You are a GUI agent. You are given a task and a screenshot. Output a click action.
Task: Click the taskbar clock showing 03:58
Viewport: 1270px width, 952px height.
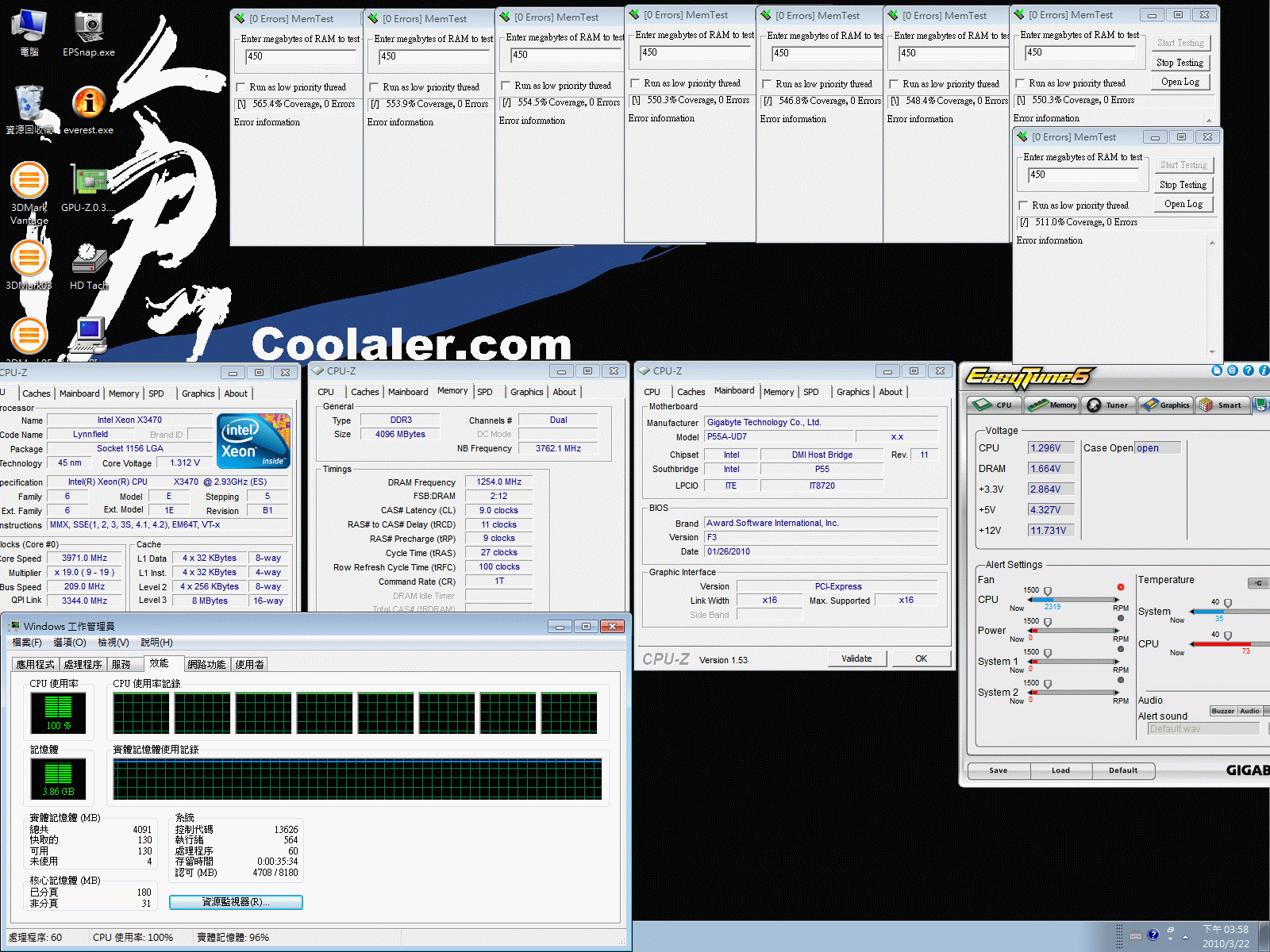(x=1226, y=936)
